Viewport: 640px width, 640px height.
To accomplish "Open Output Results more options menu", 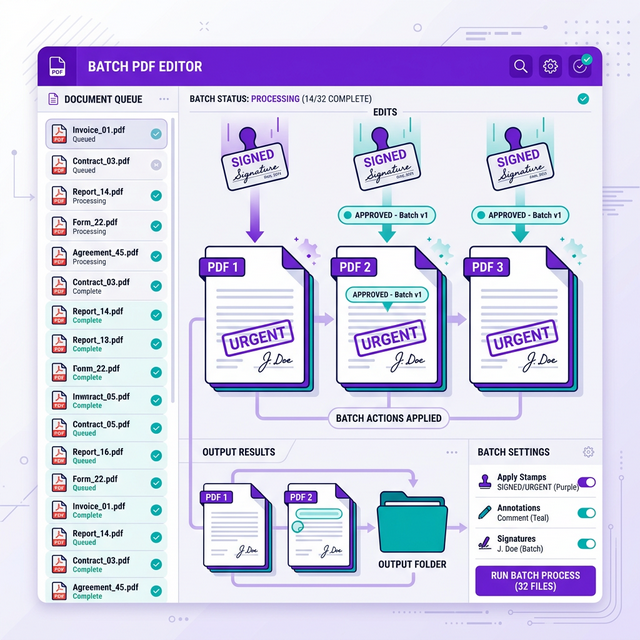I will [452, 452].
